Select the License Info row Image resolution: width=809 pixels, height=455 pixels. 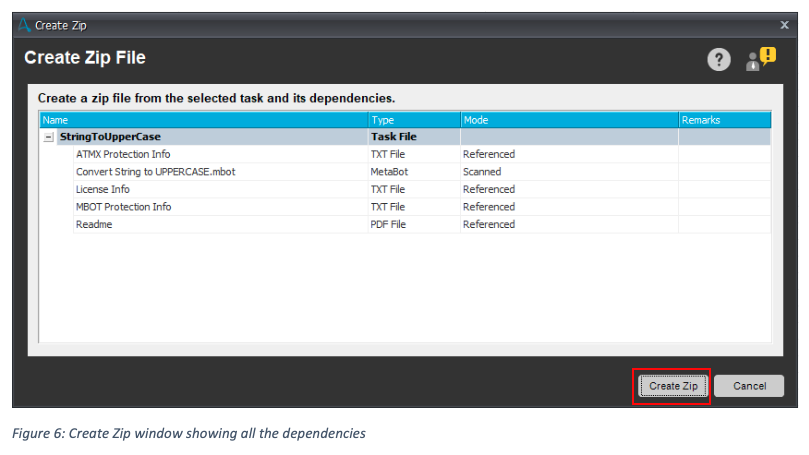pyautogui.click(x=103, y=189)
